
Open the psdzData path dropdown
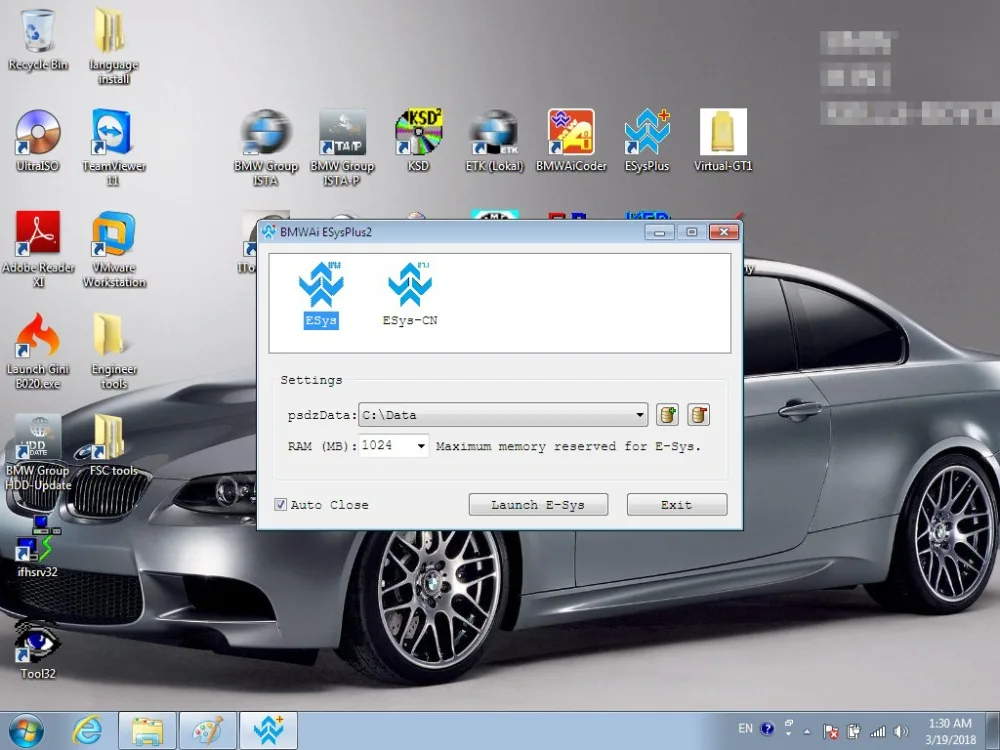(x=639, y=415)
